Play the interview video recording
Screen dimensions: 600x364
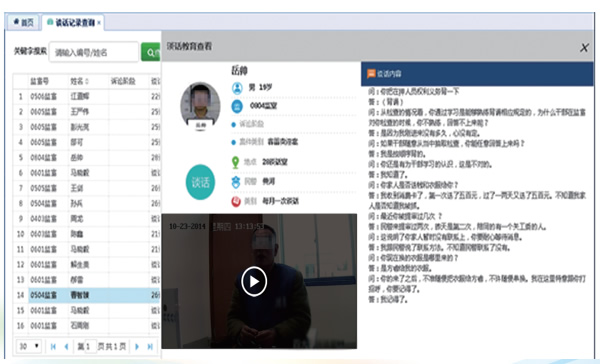(254, 282)
